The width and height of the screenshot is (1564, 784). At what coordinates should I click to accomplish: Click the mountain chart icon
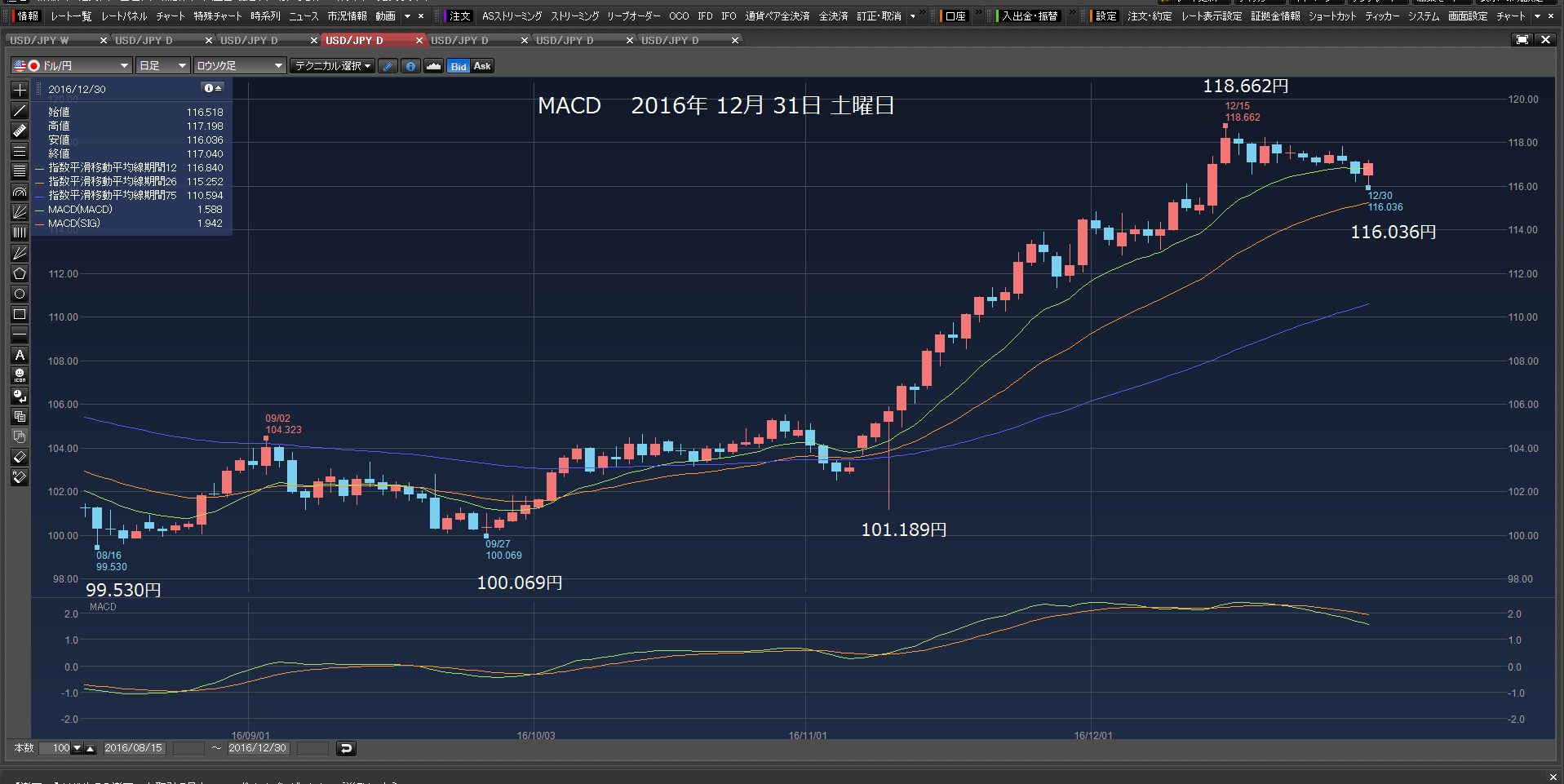coord(433,66)
